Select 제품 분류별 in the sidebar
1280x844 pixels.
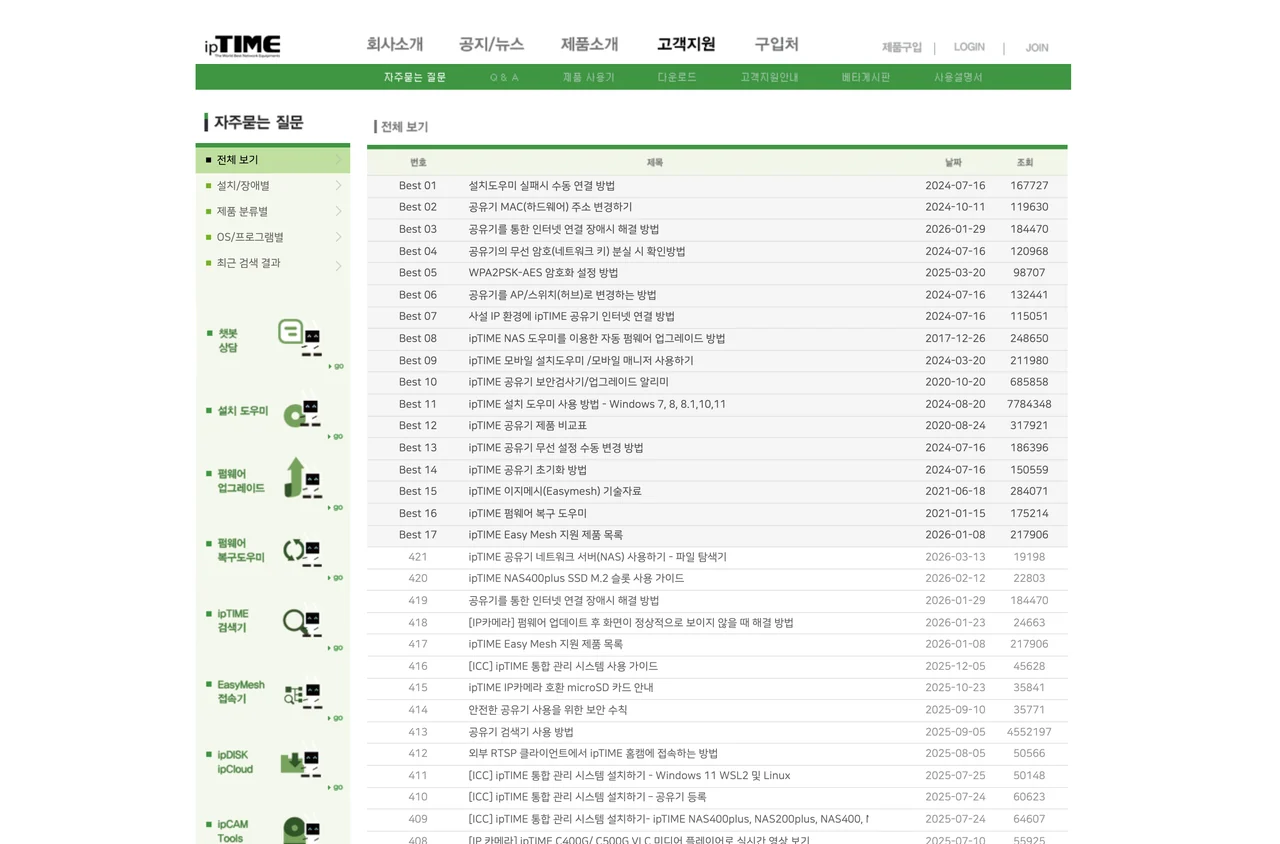[x=243, y=212]
